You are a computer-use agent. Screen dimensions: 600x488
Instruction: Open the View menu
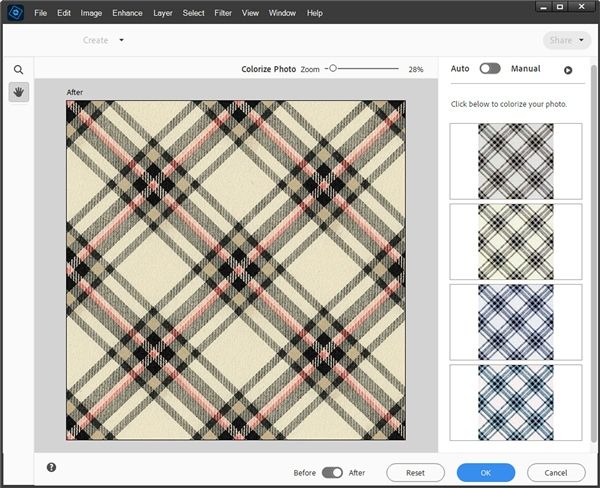250,13
